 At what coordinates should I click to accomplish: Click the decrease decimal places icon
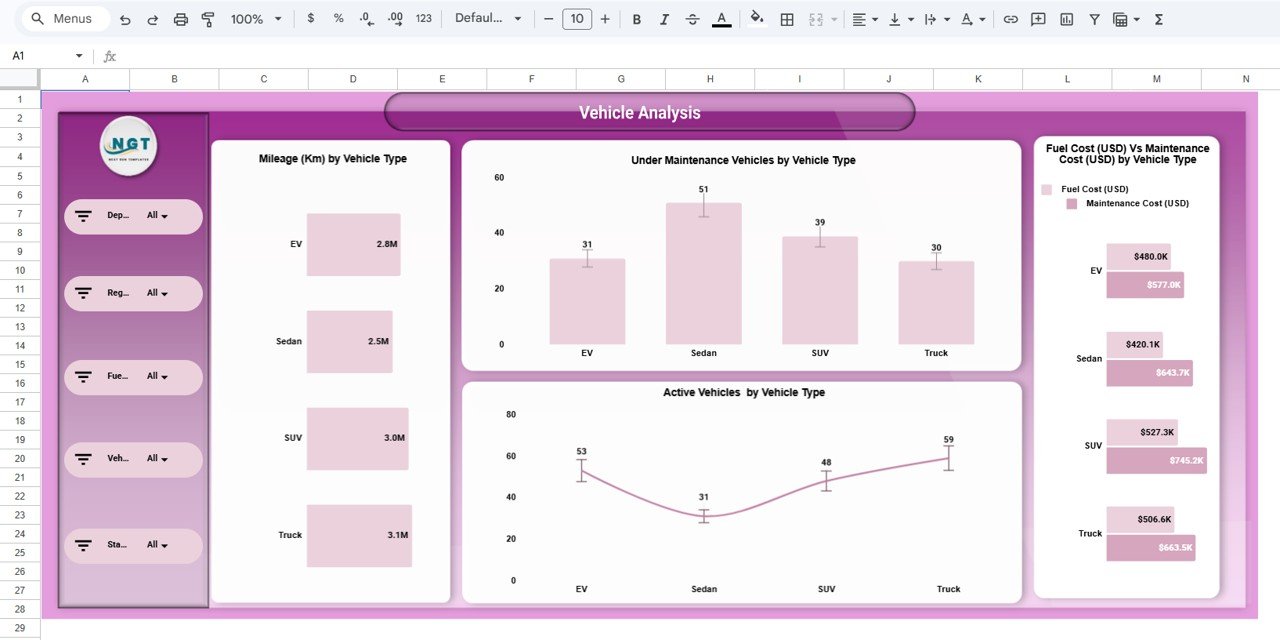pos(364,19)
